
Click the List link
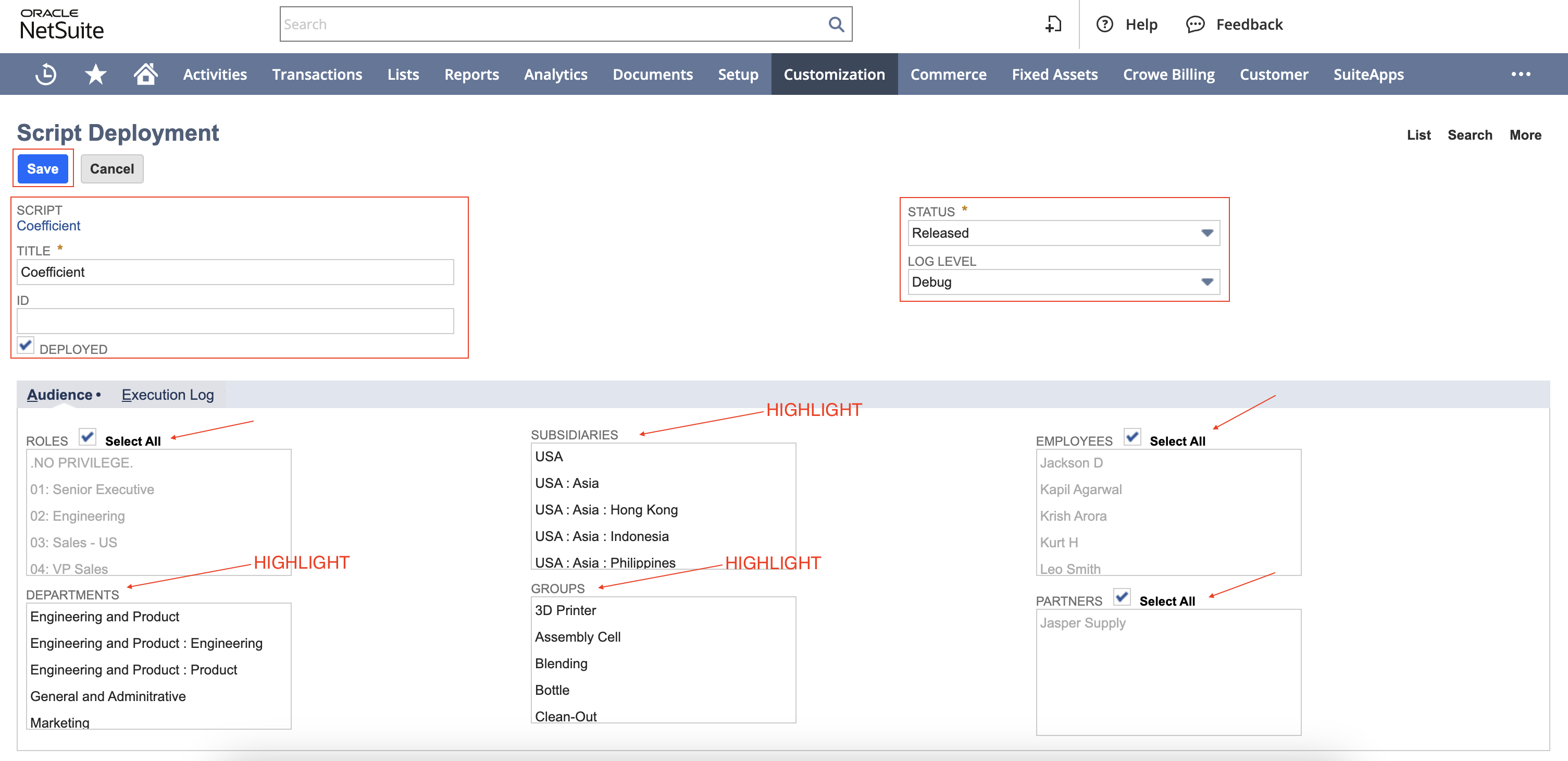pyautogui.click(x=1418, y=136)
